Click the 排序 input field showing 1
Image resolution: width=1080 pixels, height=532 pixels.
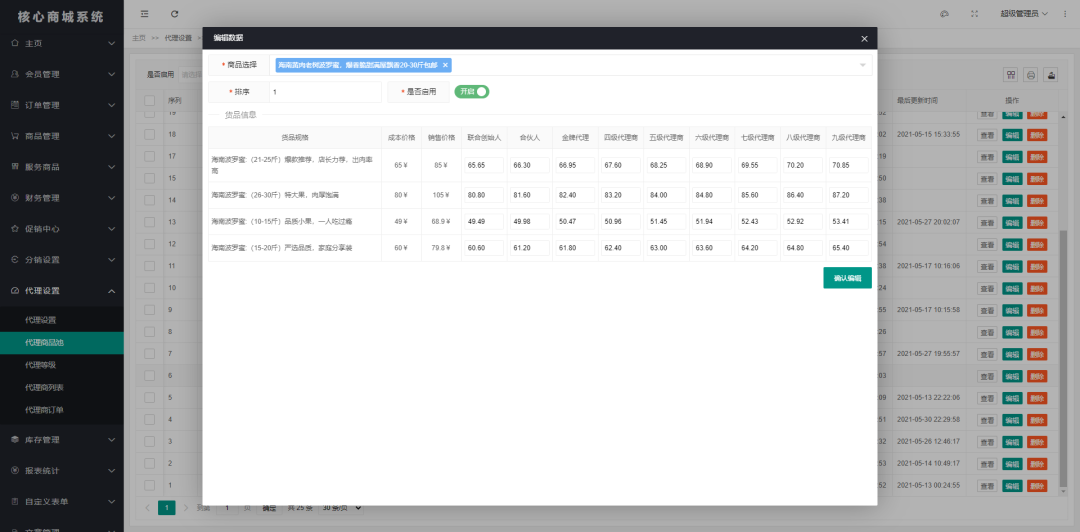click(x=325, y=92)
